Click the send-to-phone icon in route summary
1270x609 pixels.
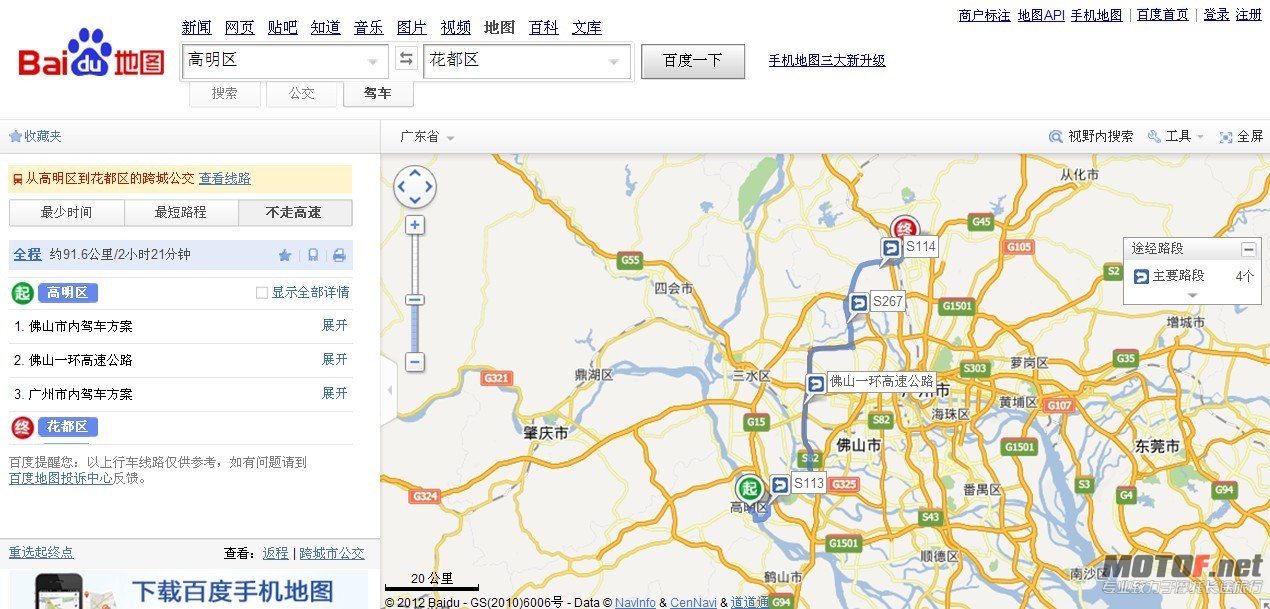click(x=313, y=256)
